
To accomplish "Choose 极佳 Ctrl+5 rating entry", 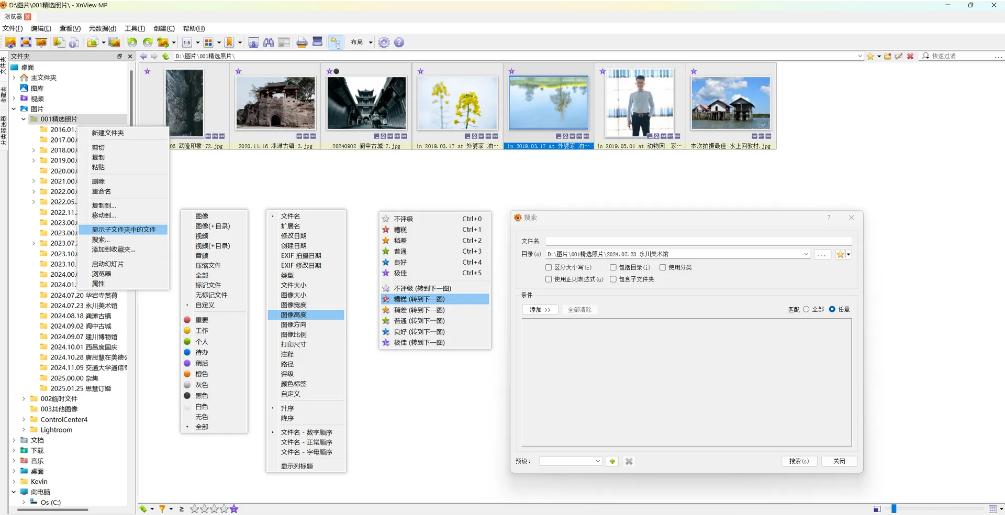I will tap(435, 273).
